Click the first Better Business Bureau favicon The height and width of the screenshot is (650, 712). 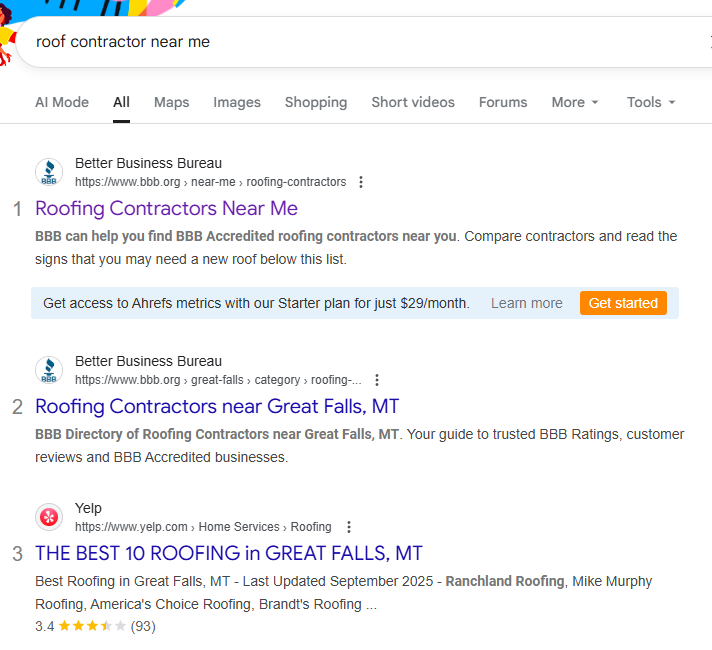tap(49, 172)
